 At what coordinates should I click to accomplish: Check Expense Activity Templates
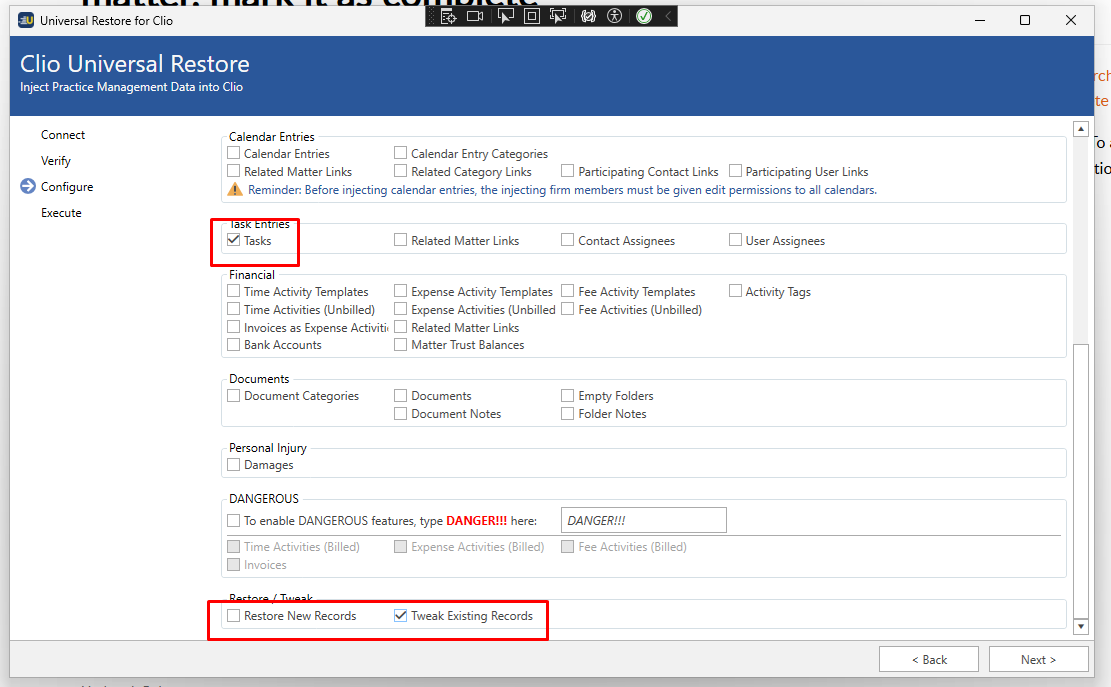(x=400, y=291)
